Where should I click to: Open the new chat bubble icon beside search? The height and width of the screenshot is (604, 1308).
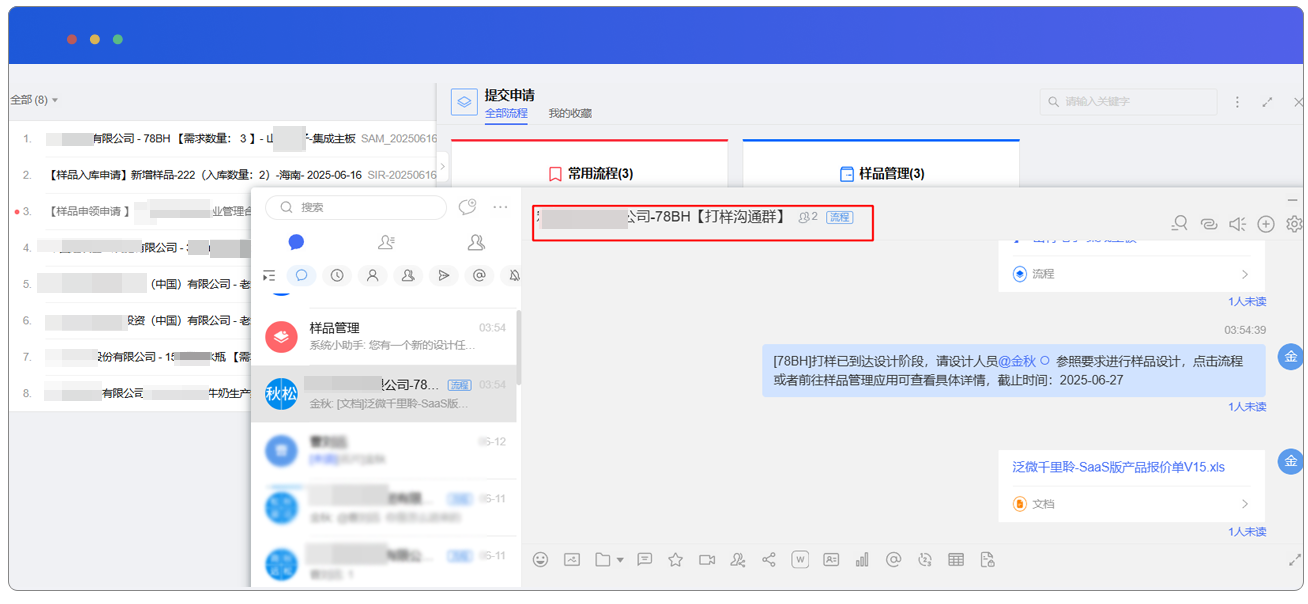(x=467, y=207)
